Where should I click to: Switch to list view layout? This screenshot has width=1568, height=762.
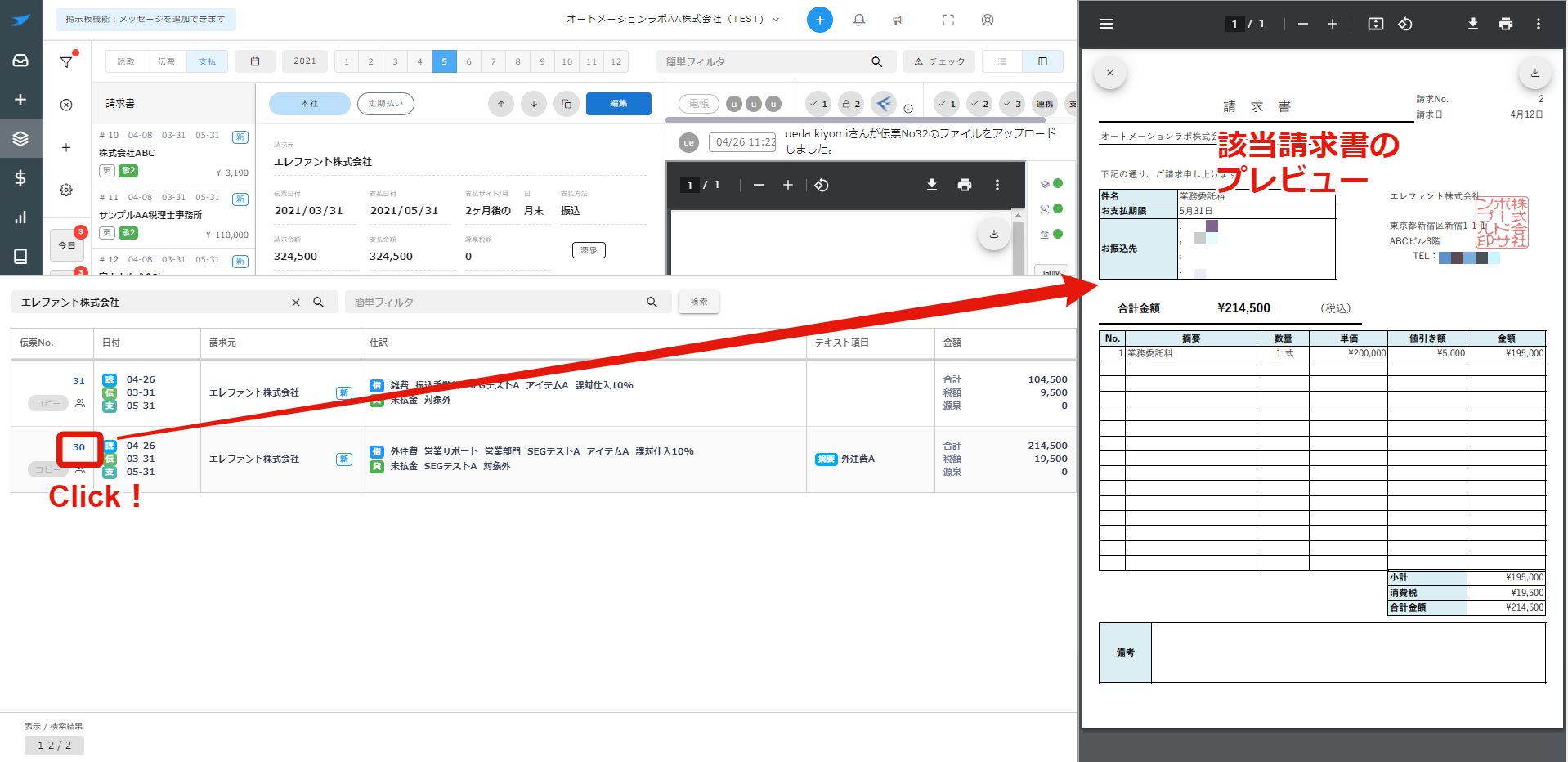tap(1002, 61)
